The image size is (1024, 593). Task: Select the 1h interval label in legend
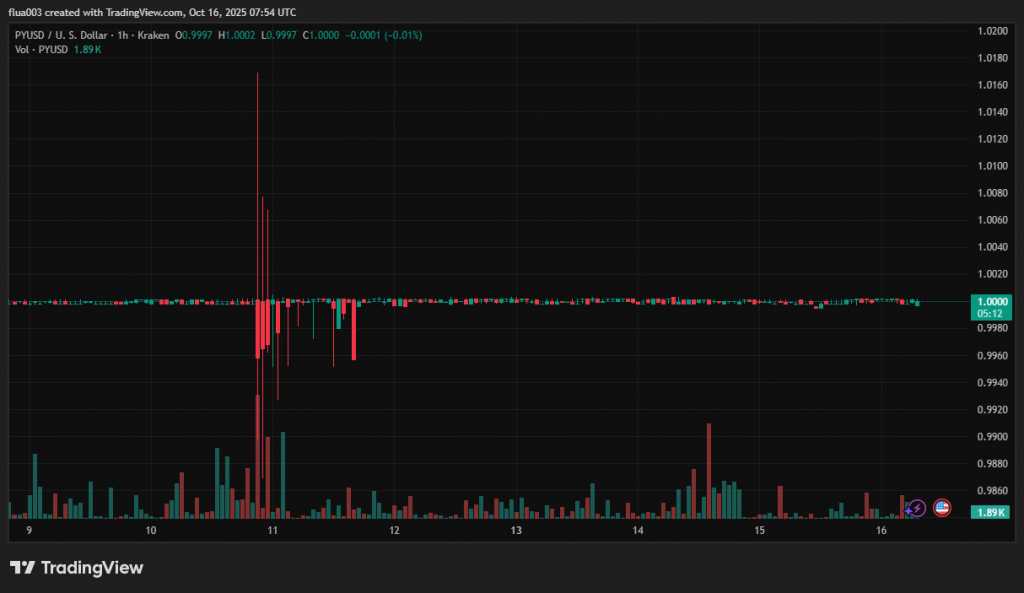click(x=124, y=35)
